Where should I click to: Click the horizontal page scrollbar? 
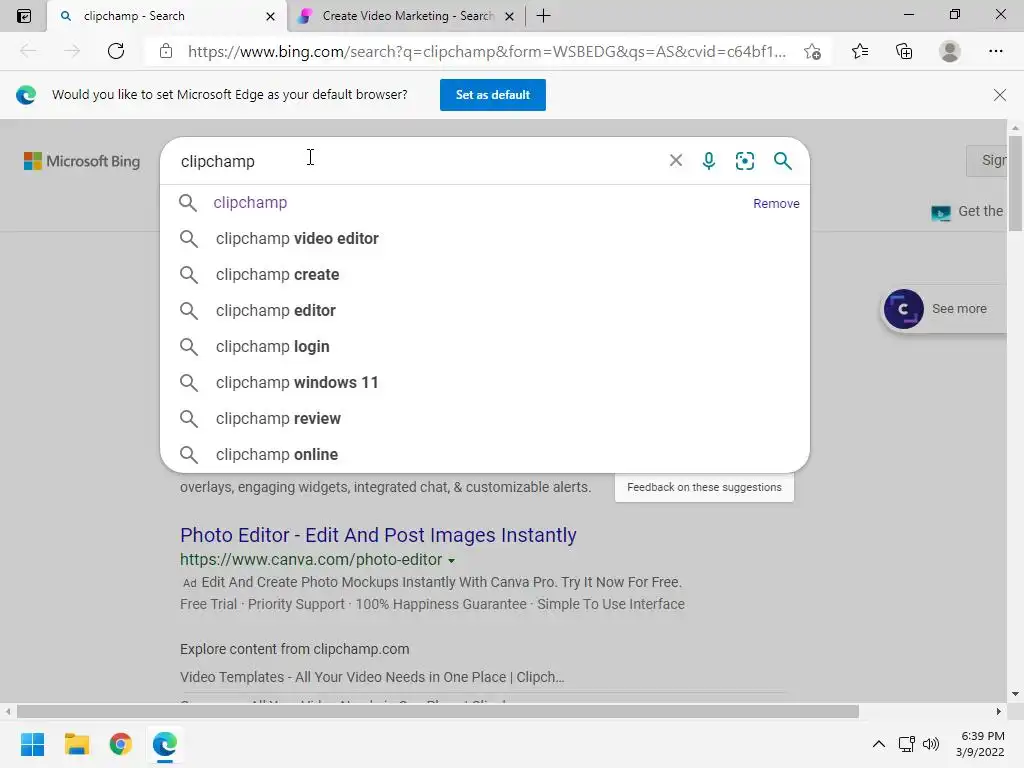[x=438, y=711]
